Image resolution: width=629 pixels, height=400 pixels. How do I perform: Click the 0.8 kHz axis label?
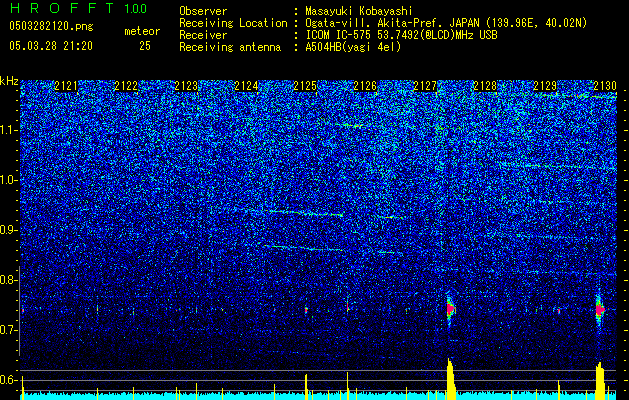click(9, 280)
